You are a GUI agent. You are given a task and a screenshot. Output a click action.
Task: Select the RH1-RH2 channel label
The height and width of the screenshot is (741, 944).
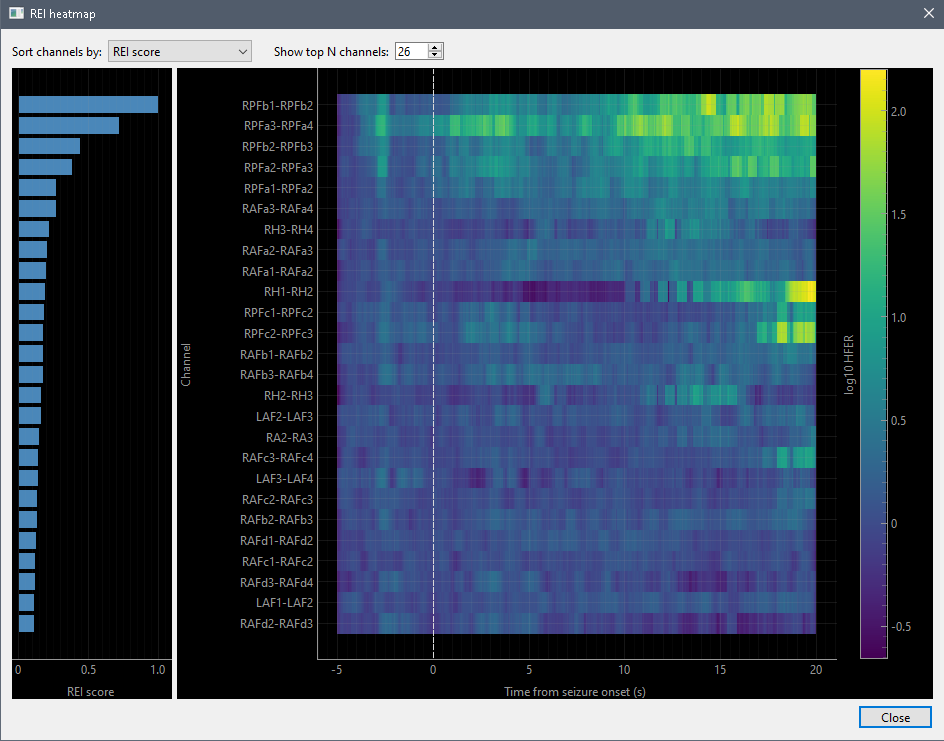pos(288,292)
